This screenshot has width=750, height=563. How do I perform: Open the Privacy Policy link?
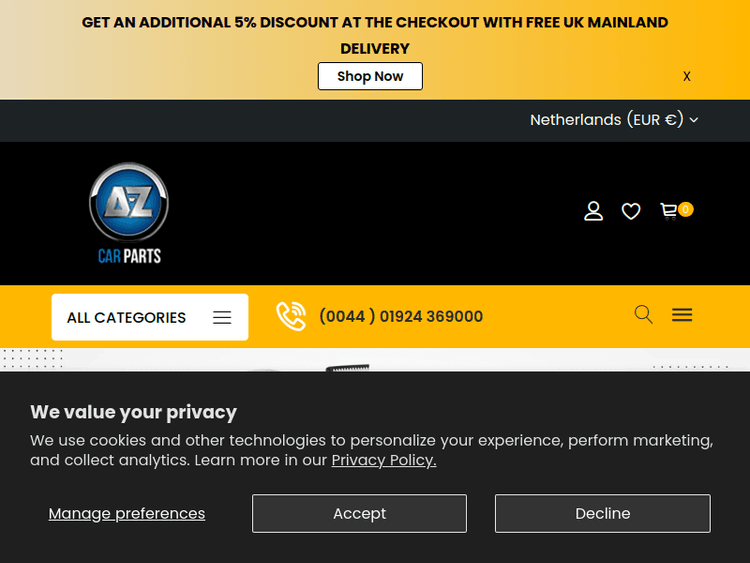point(384,460)
